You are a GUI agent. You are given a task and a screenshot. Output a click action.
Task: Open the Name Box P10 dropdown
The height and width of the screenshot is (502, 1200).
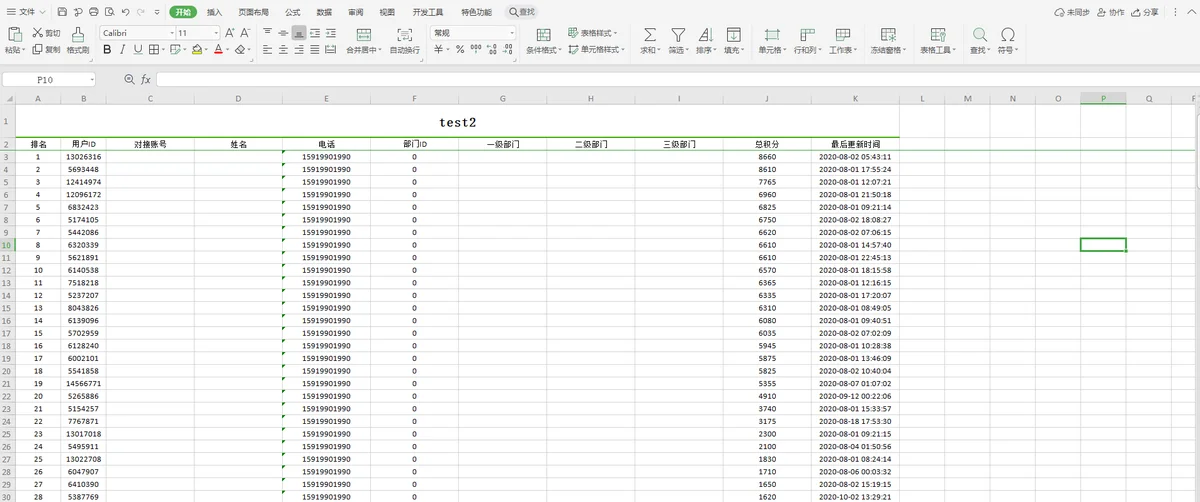point(91,78)
